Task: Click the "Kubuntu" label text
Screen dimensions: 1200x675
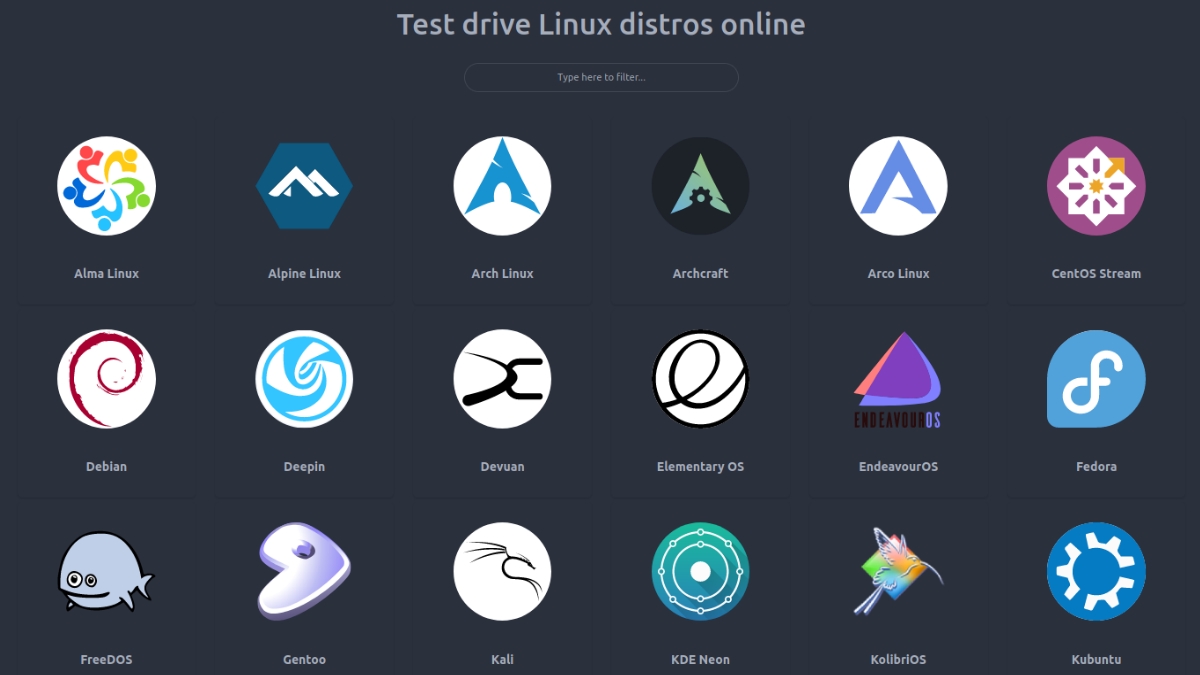Action: [x=1096, y=659]
